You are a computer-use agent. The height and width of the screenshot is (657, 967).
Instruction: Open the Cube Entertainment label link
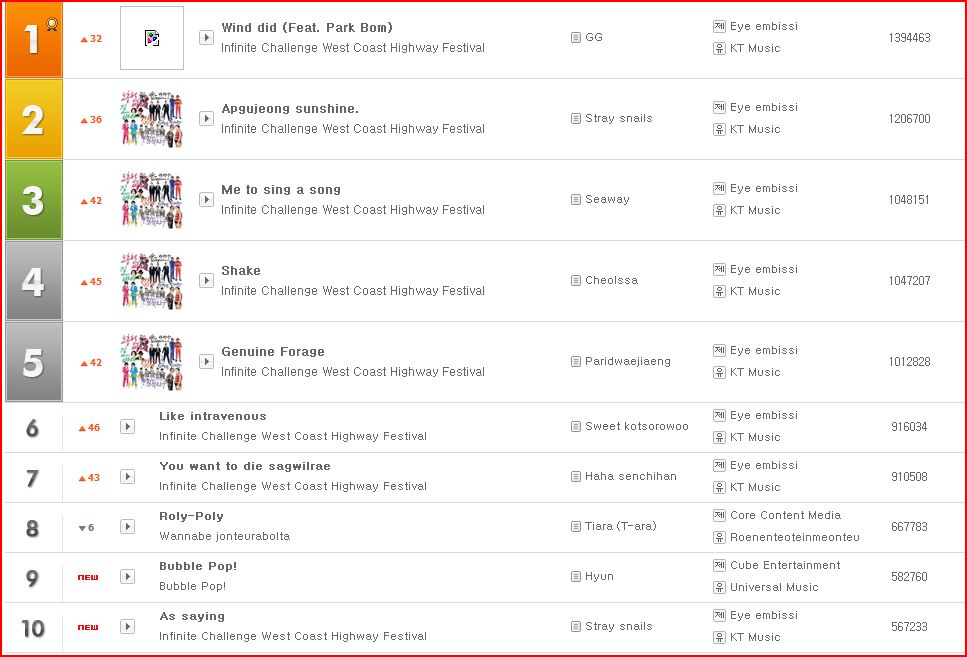coord(785,565)
